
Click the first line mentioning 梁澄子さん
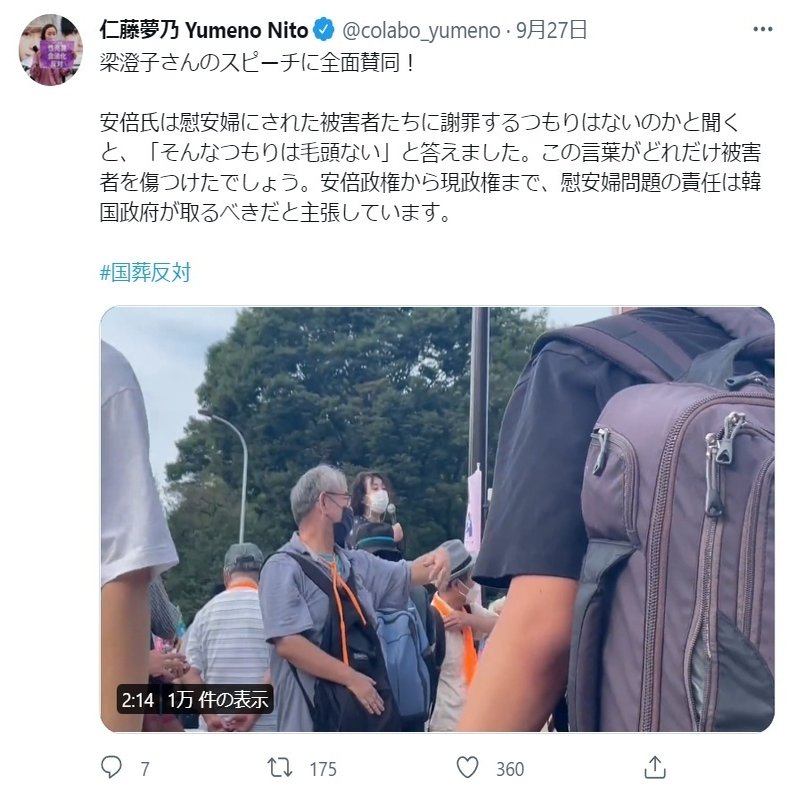(257, 63)
